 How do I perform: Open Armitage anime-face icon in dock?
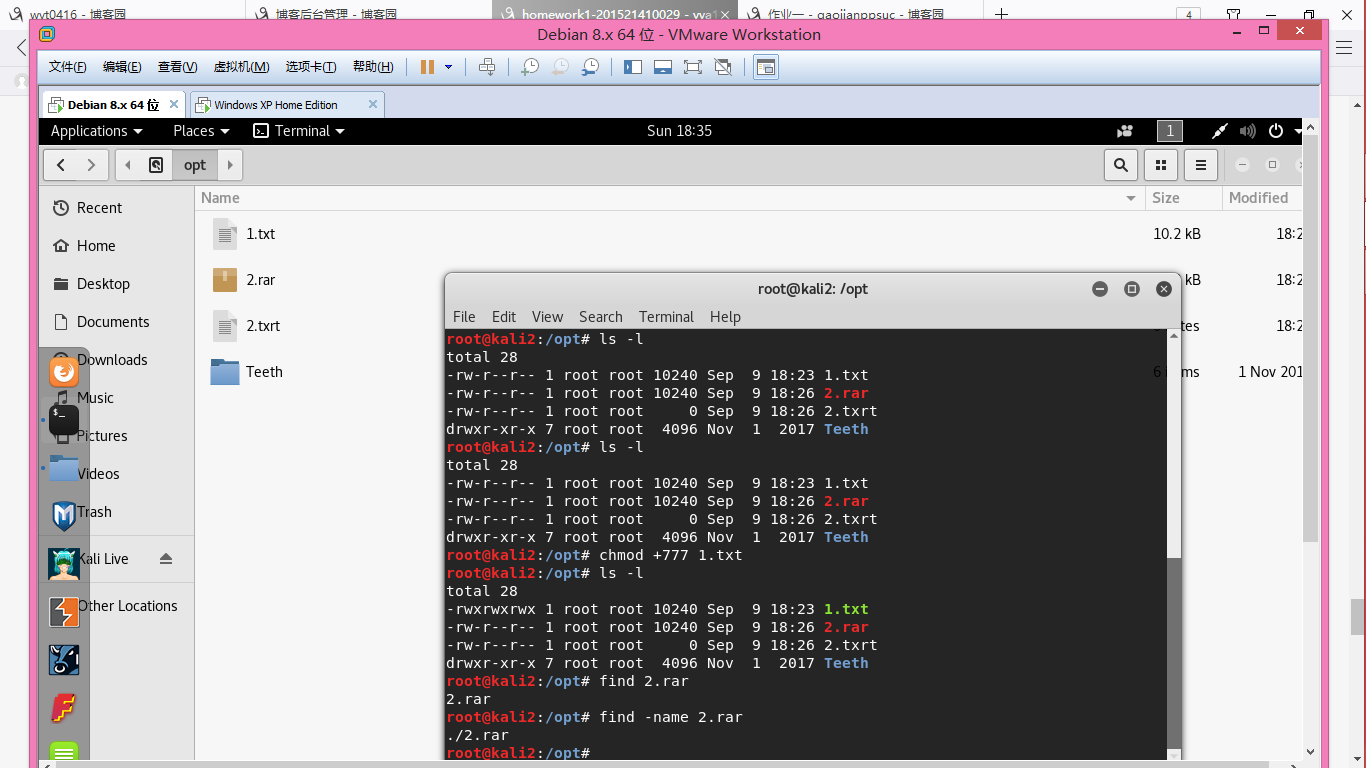pyautogui.click(x=64, y=564)
